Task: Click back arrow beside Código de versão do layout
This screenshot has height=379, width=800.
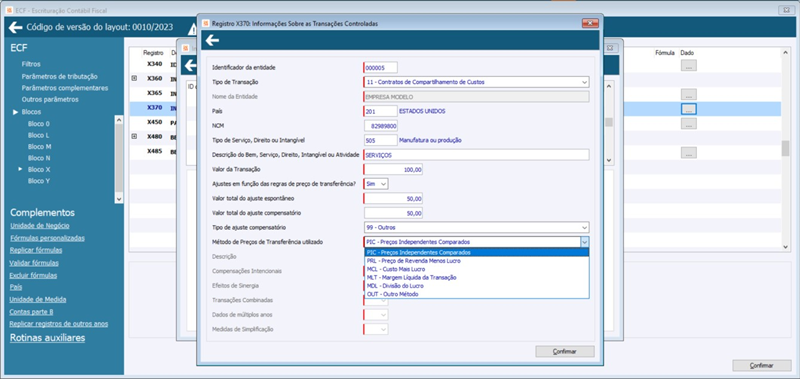Action: click(x=15, y=27)
